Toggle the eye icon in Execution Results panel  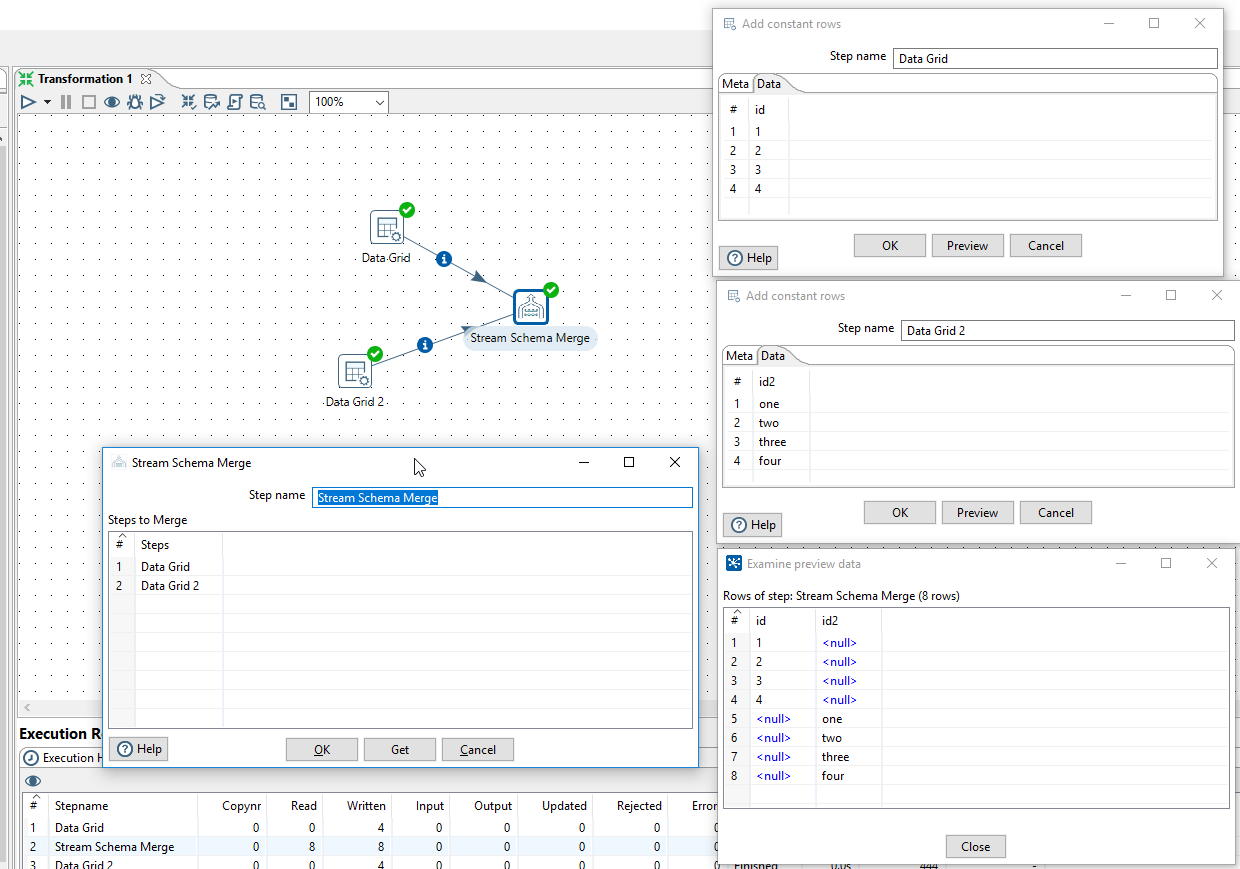[x=33, y=781]
